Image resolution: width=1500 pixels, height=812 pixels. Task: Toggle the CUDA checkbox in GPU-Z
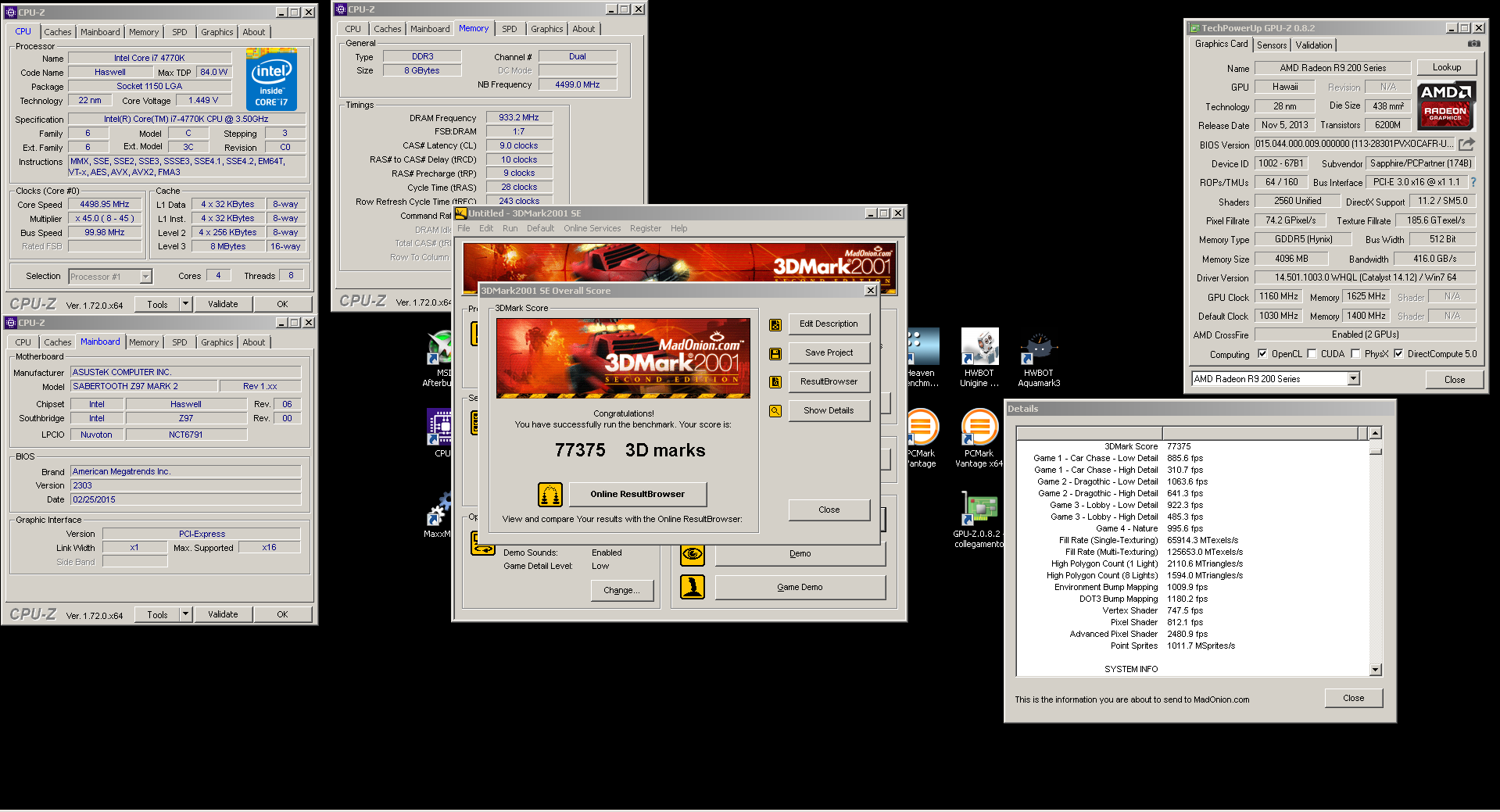click(x=1312, y=354)
